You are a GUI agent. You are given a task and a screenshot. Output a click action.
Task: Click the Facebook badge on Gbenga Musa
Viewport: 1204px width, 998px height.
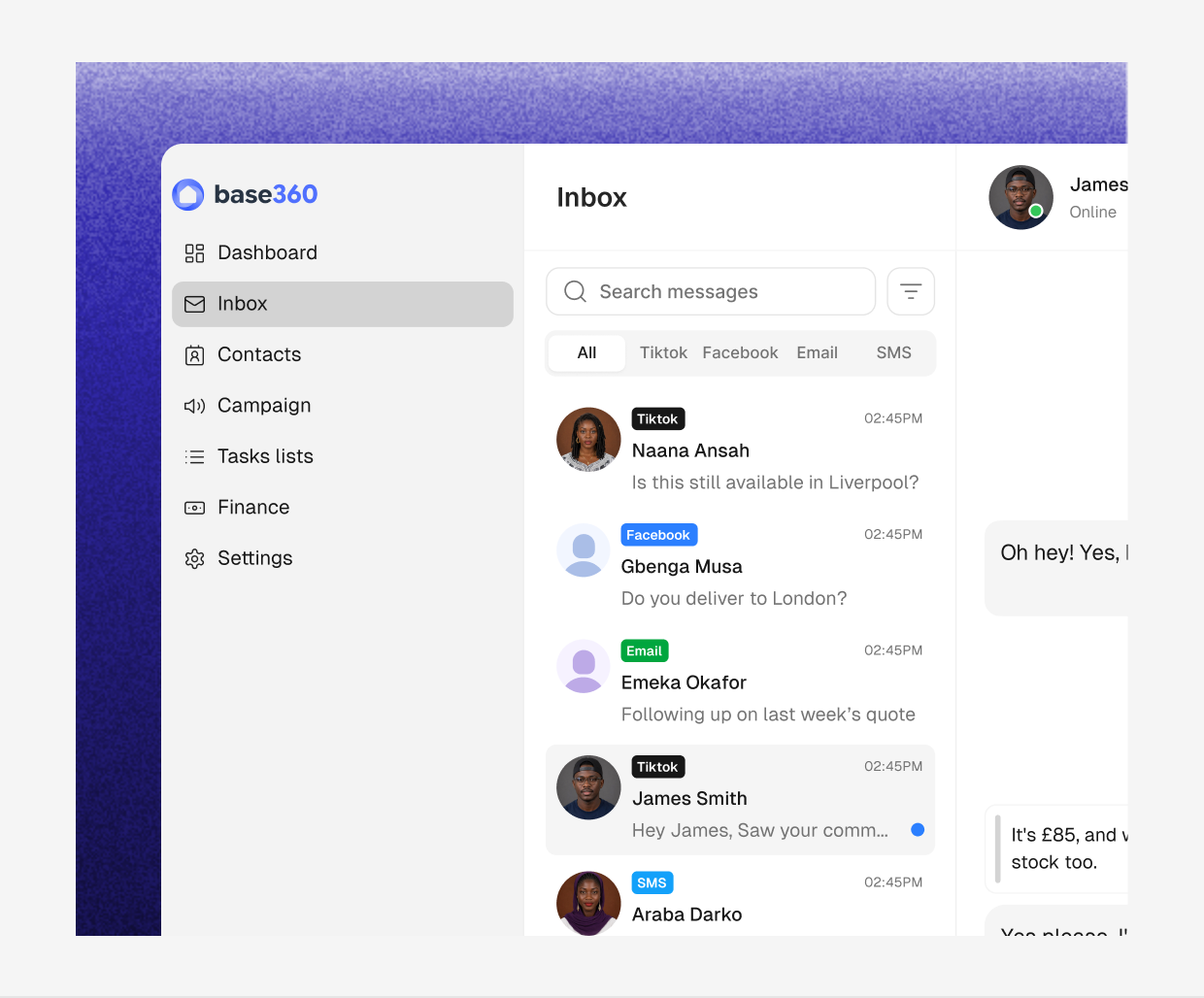tap(659, 535)
